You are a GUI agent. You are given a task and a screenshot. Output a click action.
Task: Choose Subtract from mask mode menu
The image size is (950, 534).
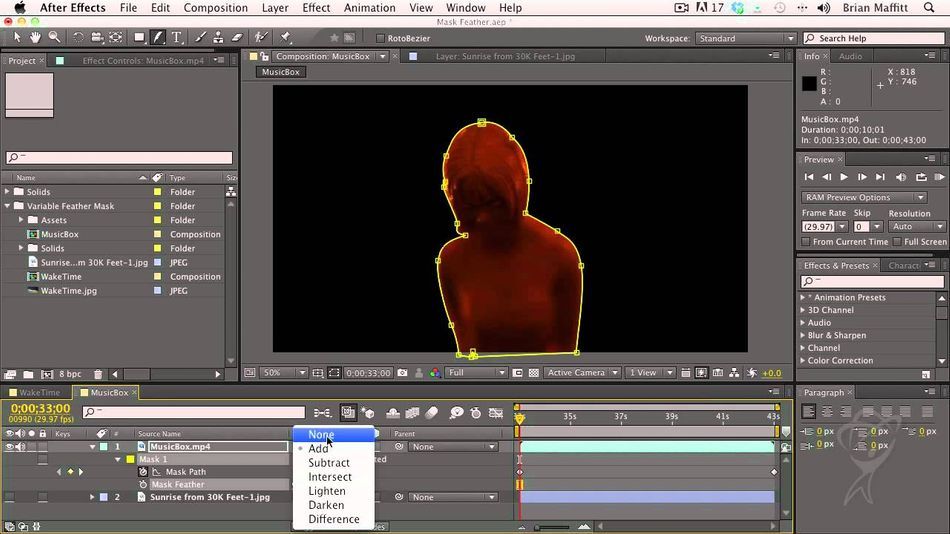point(328,462)
